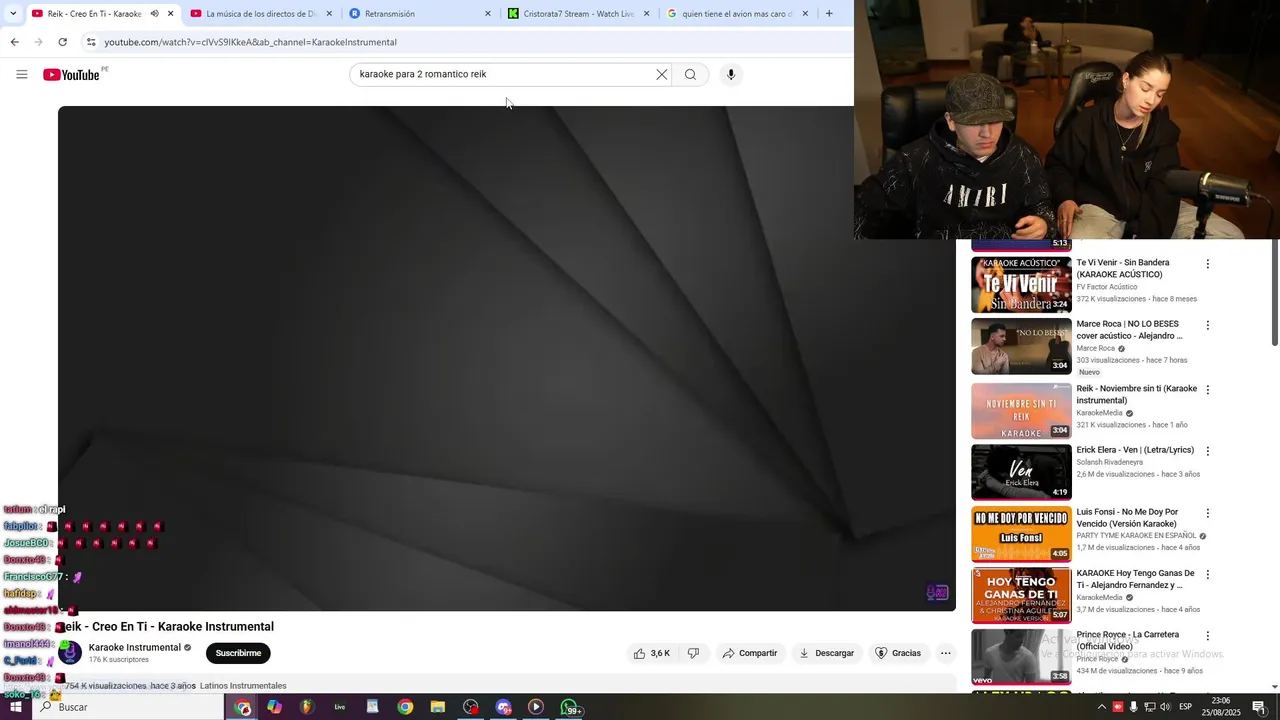The width and height of the screenshot is (1280, 720).
Task: Open the Karaoke Instrumental channel name
Action: pos(134,647)
